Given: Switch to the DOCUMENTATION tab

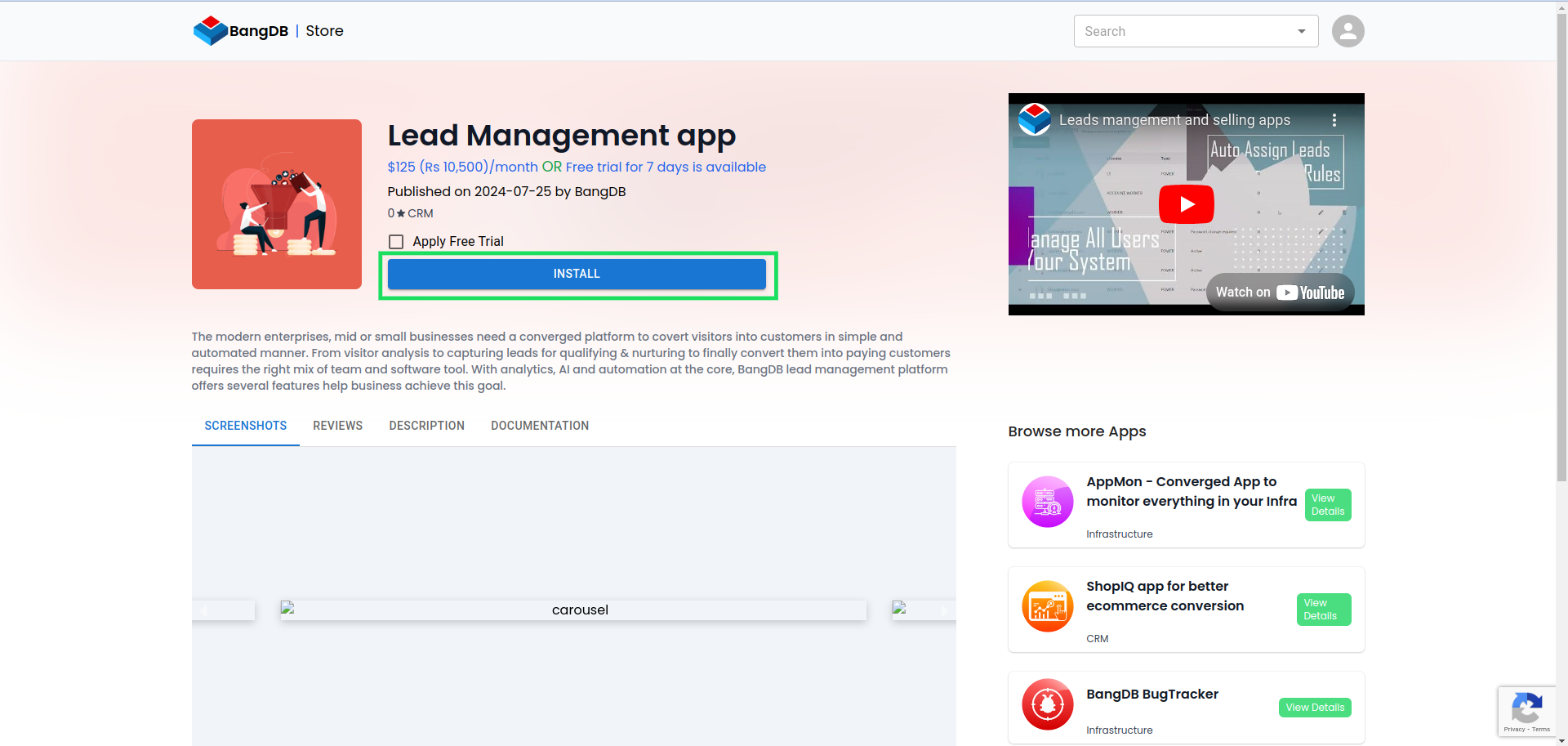Looking at the screenshot, I should [540, 426].
